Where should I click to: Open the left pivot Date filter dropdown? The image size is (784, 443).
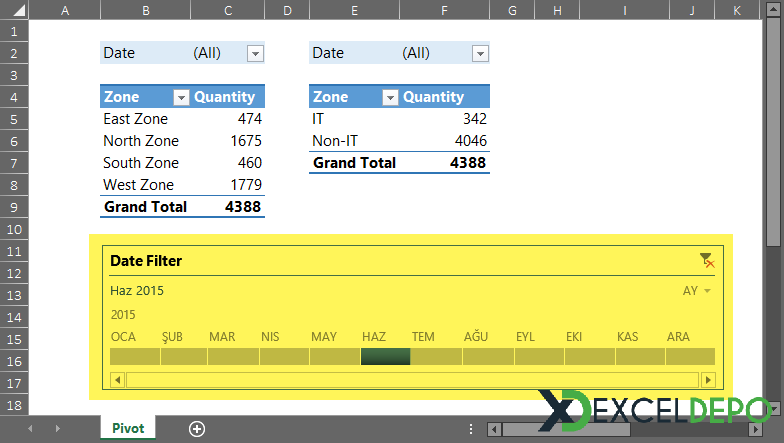click(255, 54)
